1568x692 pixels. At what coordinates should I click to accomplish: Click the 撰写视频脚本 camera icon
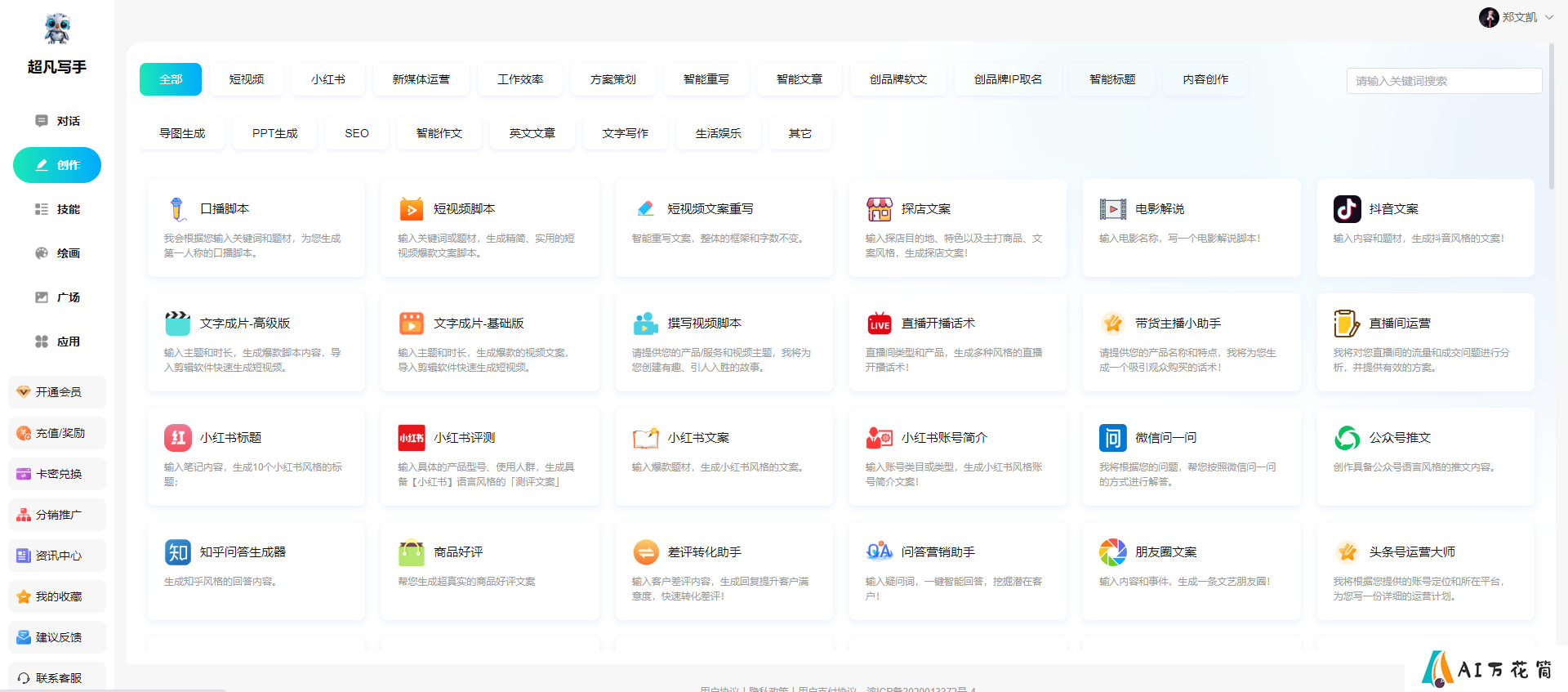645,324
